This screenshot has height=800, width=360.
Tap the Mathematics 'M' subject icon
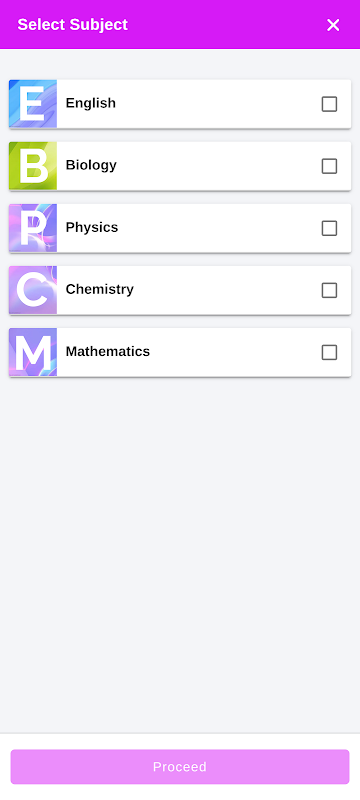click(33, 352)
